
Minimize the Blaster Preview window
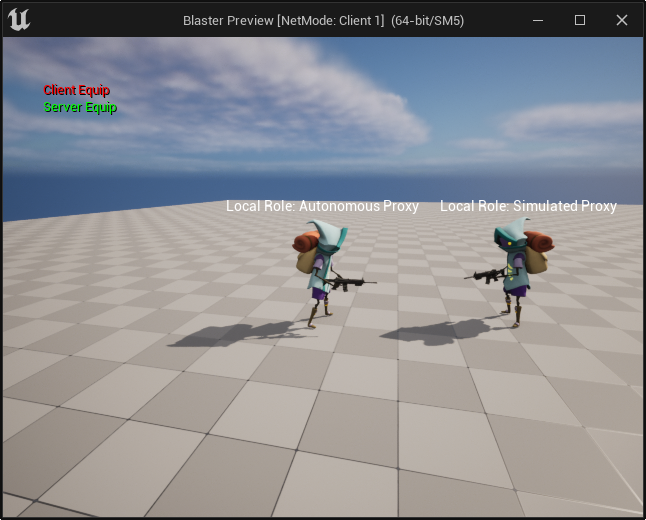538,20
